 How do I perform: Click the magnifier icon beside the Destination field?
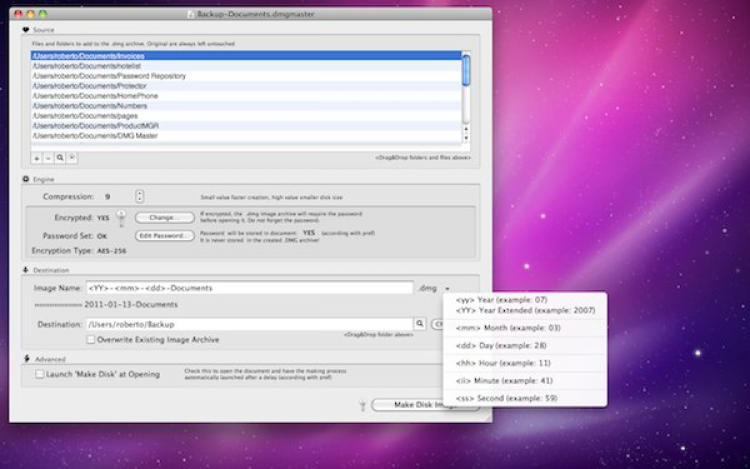point(420,324)
